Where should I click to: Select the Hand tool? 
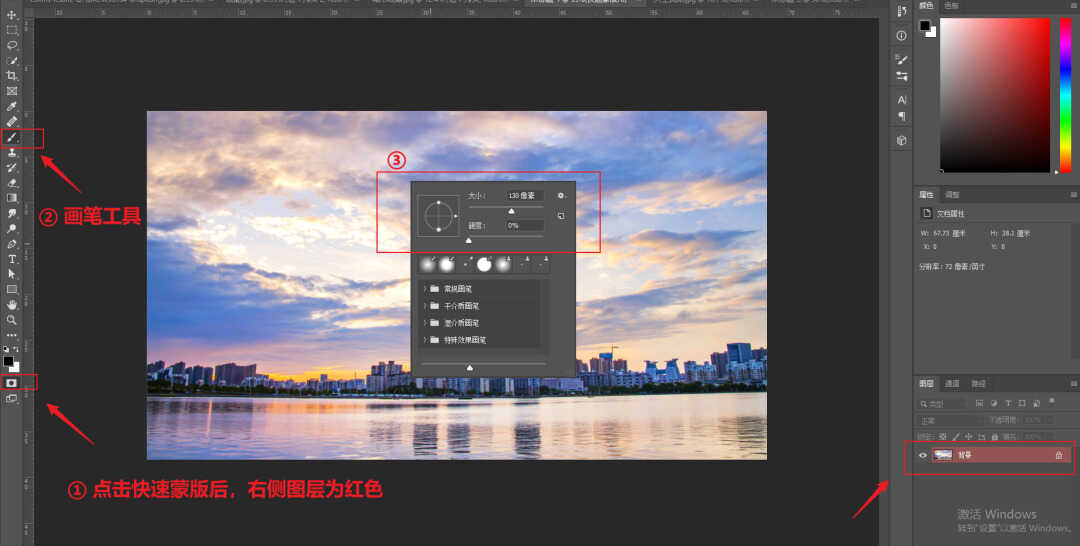click(12, 304)
